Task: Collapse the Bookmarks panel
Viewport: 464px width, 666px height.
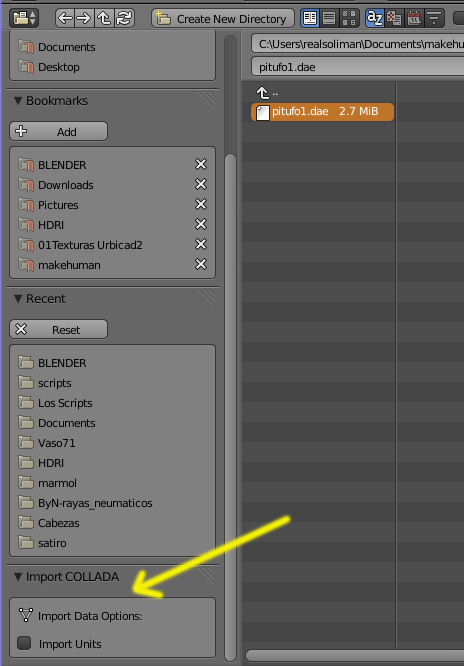Action: pos(18,101)
